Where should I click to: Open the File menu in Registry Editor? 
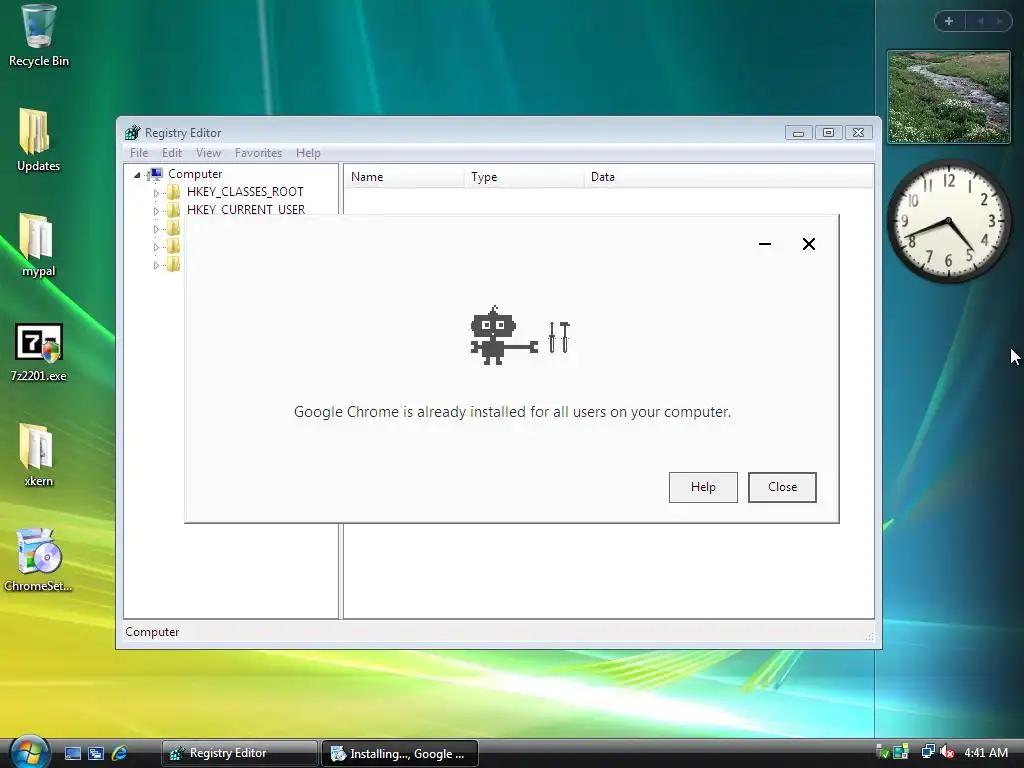tap(139, 153)
